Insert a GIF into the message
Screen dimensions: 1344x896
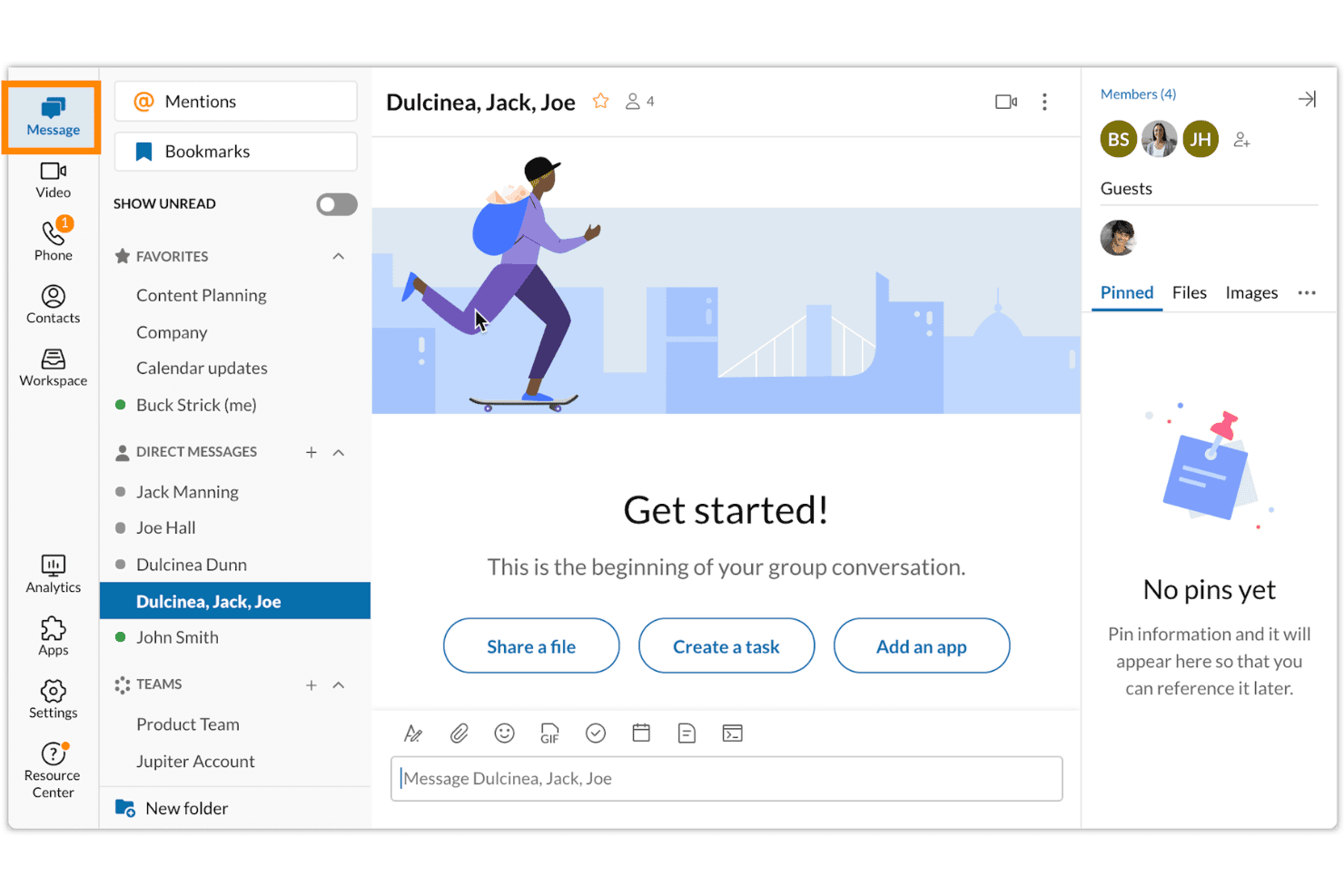[549, 733]
